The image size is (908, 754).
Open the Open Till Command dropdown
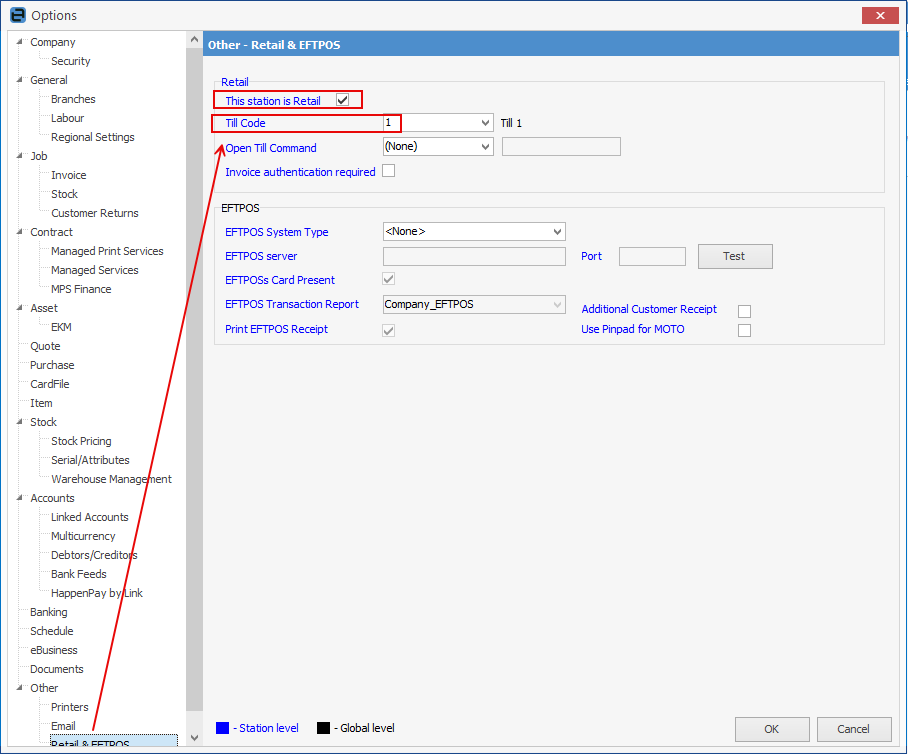tap(485, 147)
